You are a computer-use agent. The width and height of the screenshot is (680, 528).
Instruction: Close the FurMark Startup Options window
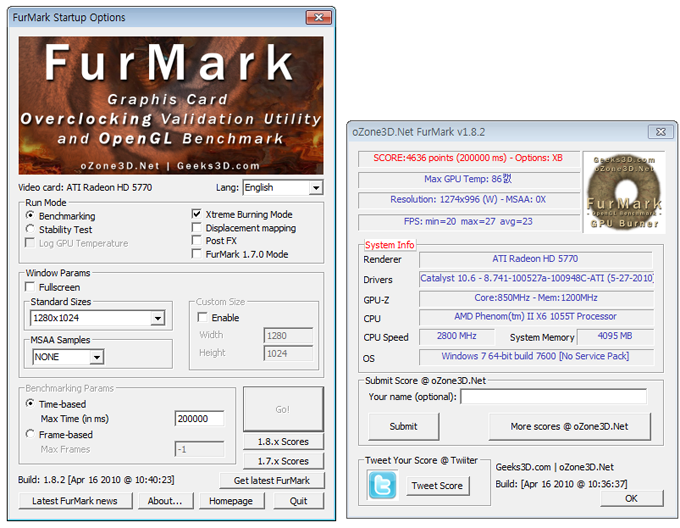click(319, 17)
